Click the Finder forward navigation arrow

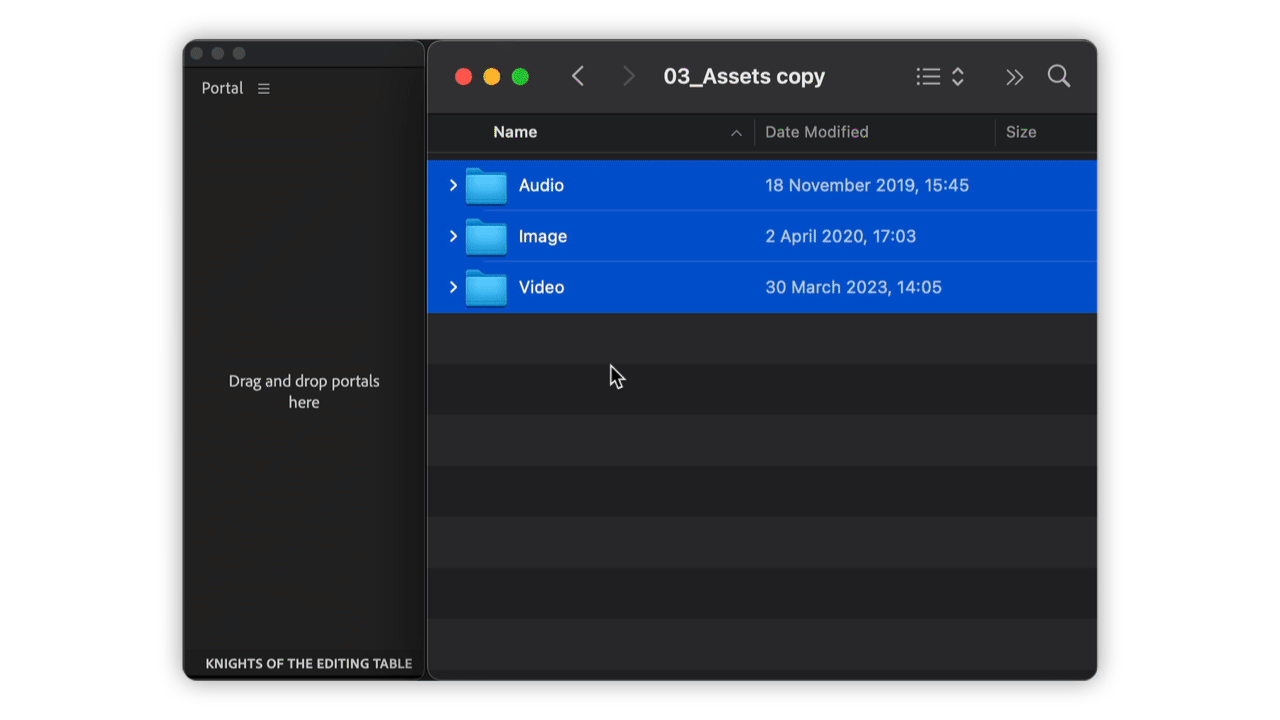628,77
